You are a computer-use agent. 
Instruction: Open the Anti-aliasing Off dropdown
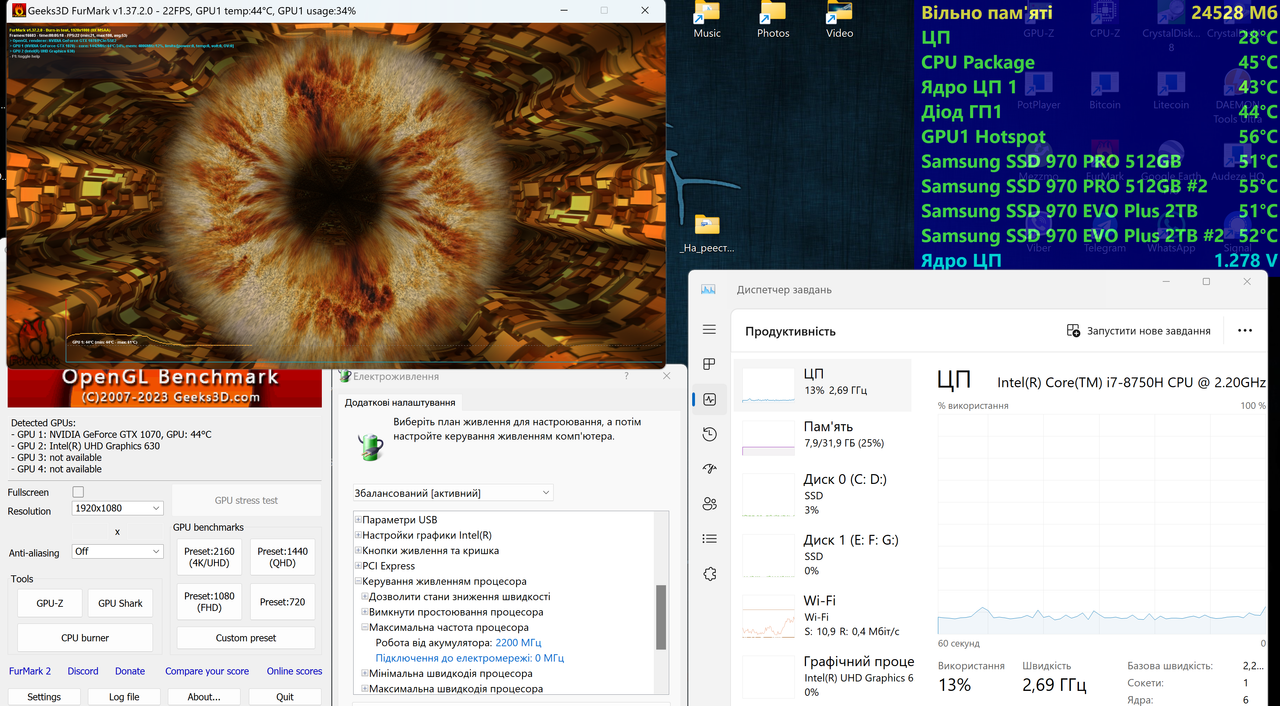pos(118,551)
